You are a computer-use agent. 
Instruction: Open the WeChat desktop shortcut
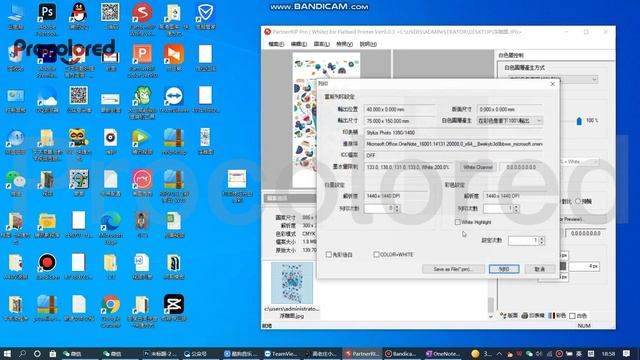[x=16, y=180]
